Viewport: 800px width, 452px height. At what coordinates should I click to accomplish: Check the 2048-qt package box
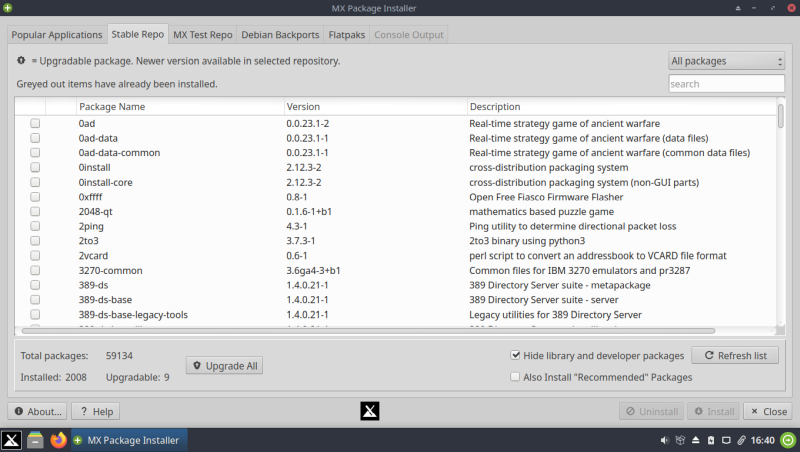click(x=35, y=212)
